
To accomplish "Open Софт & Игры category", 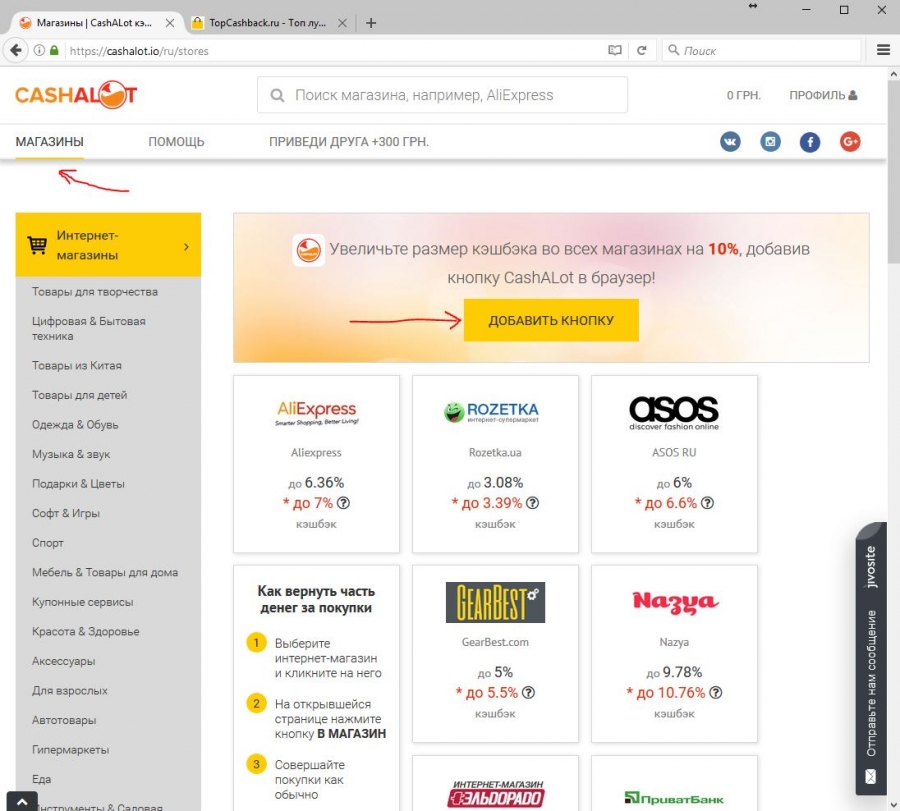I will (66, 513).
